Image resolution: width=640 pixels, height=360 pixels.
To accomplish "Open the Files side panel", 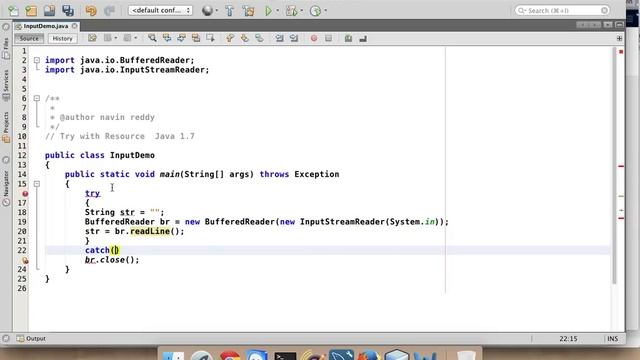I will (6, 49).
